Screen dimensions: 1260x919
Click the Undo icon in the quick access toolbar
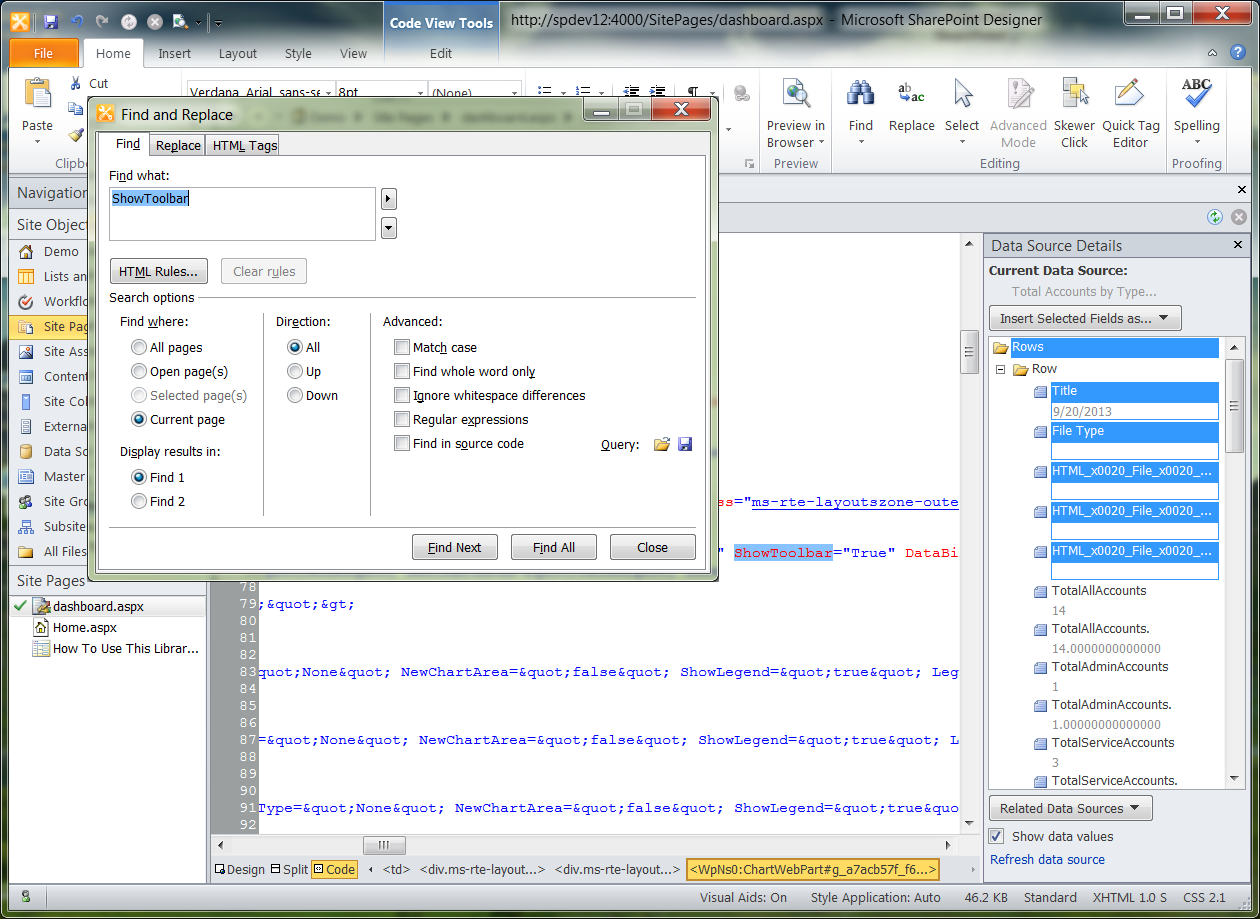pos(76,21)
